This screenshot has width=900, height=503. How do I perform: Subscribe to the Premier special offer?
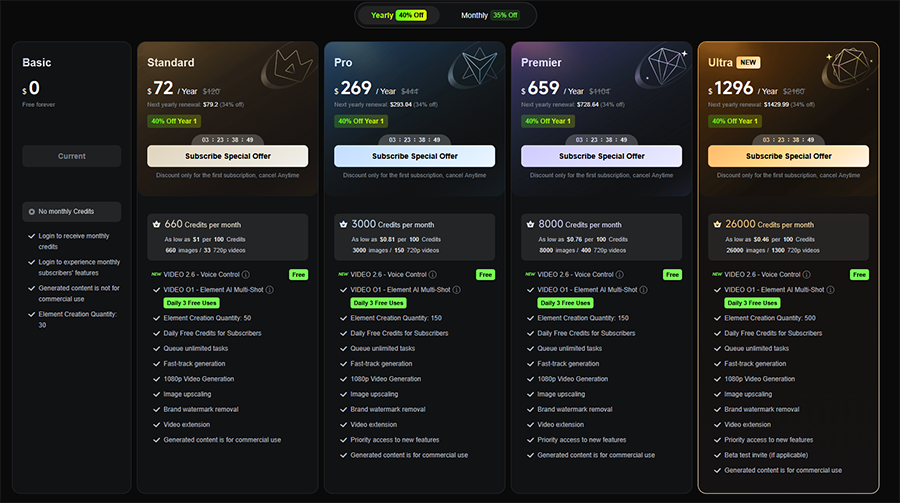tap(602, 156)
